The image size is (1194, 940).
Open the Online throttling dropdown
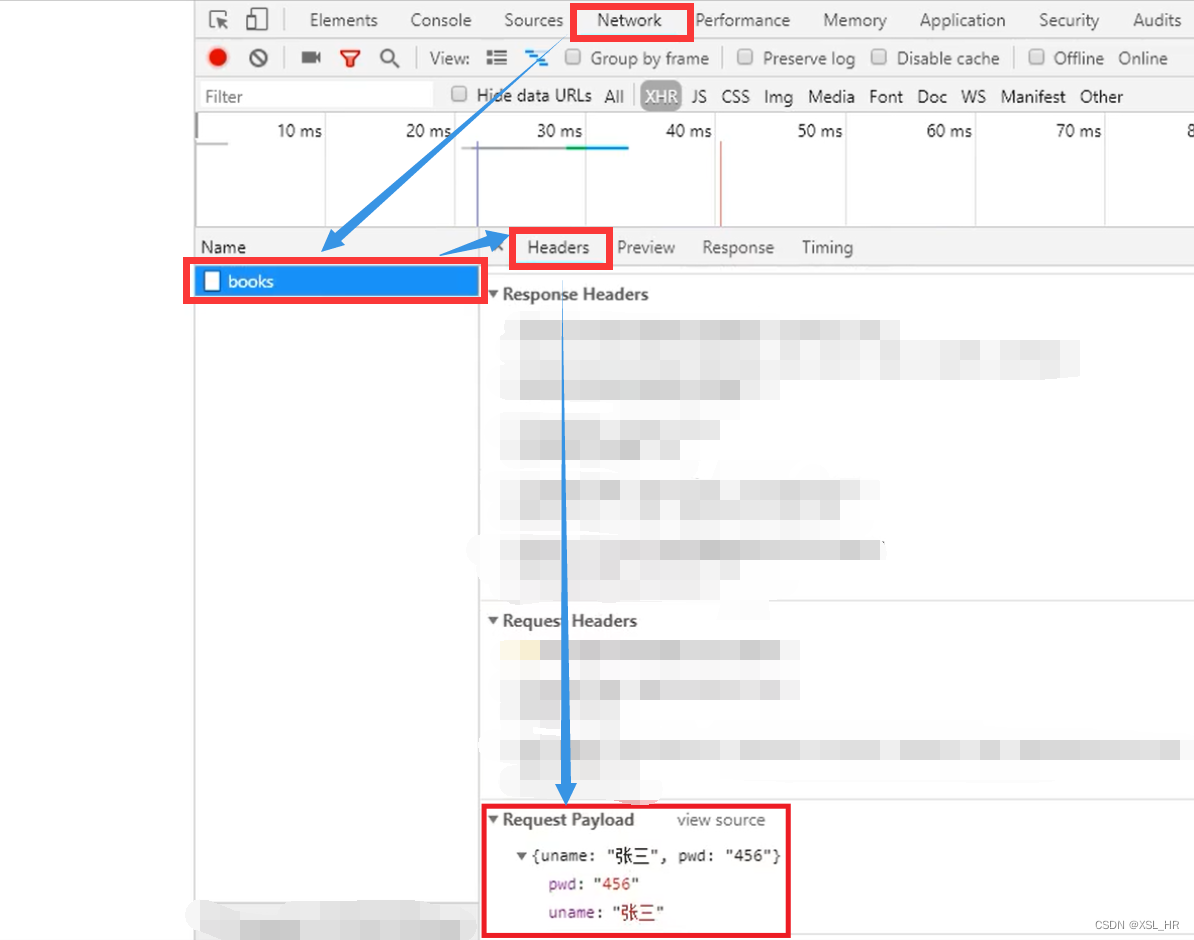(x=1143, y=58)
